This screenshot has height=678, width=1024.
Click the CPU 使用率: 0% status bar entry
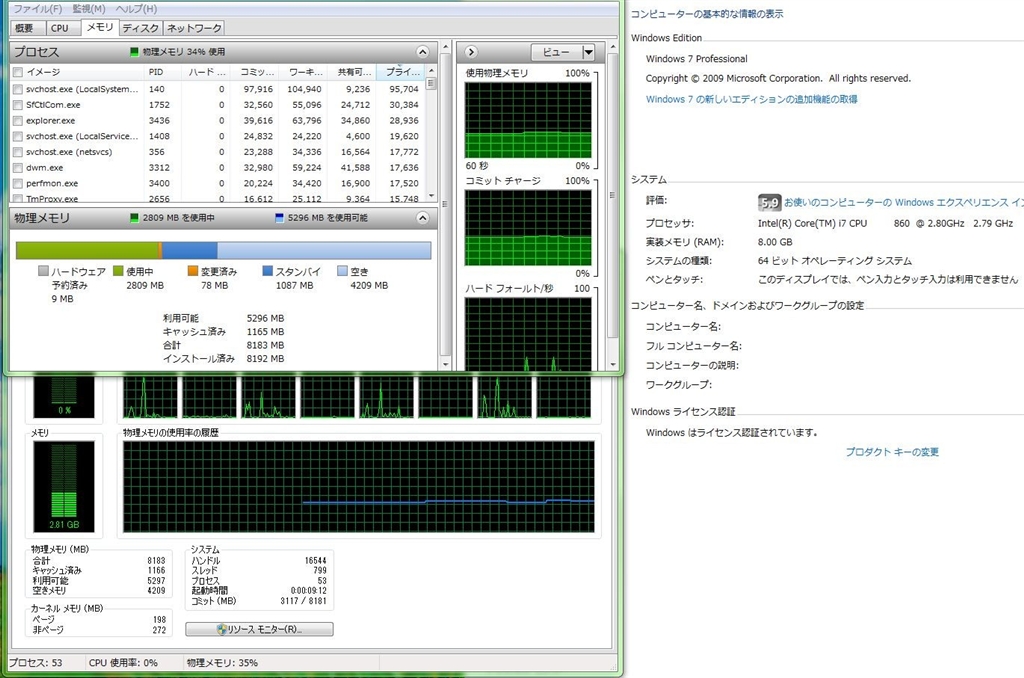[123, 662]
